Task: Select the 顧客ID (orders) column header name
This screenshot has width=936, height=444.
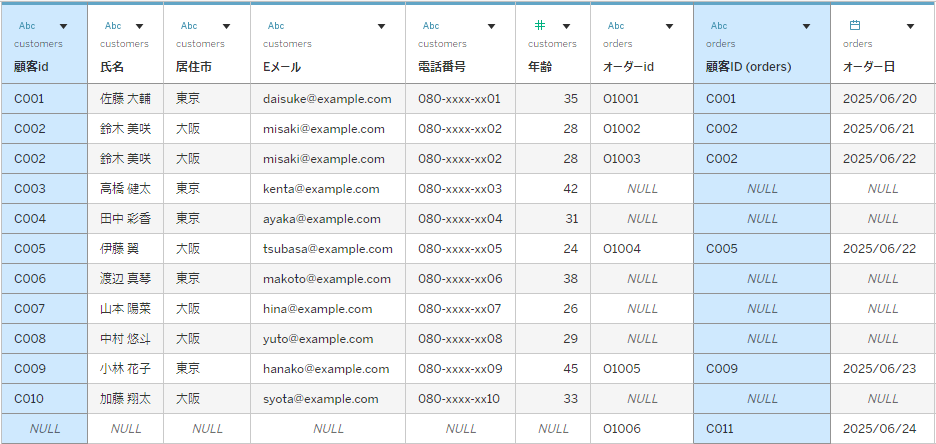Action: click(749, 67)
